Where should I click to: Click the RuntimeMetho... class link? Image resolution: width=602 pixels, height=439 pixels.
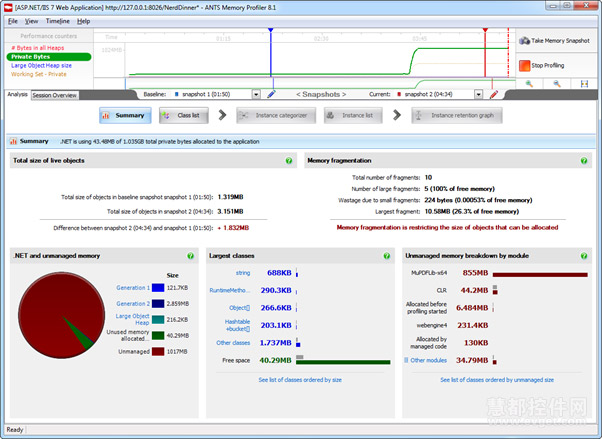pyautogui.click(x=229, y=290)
